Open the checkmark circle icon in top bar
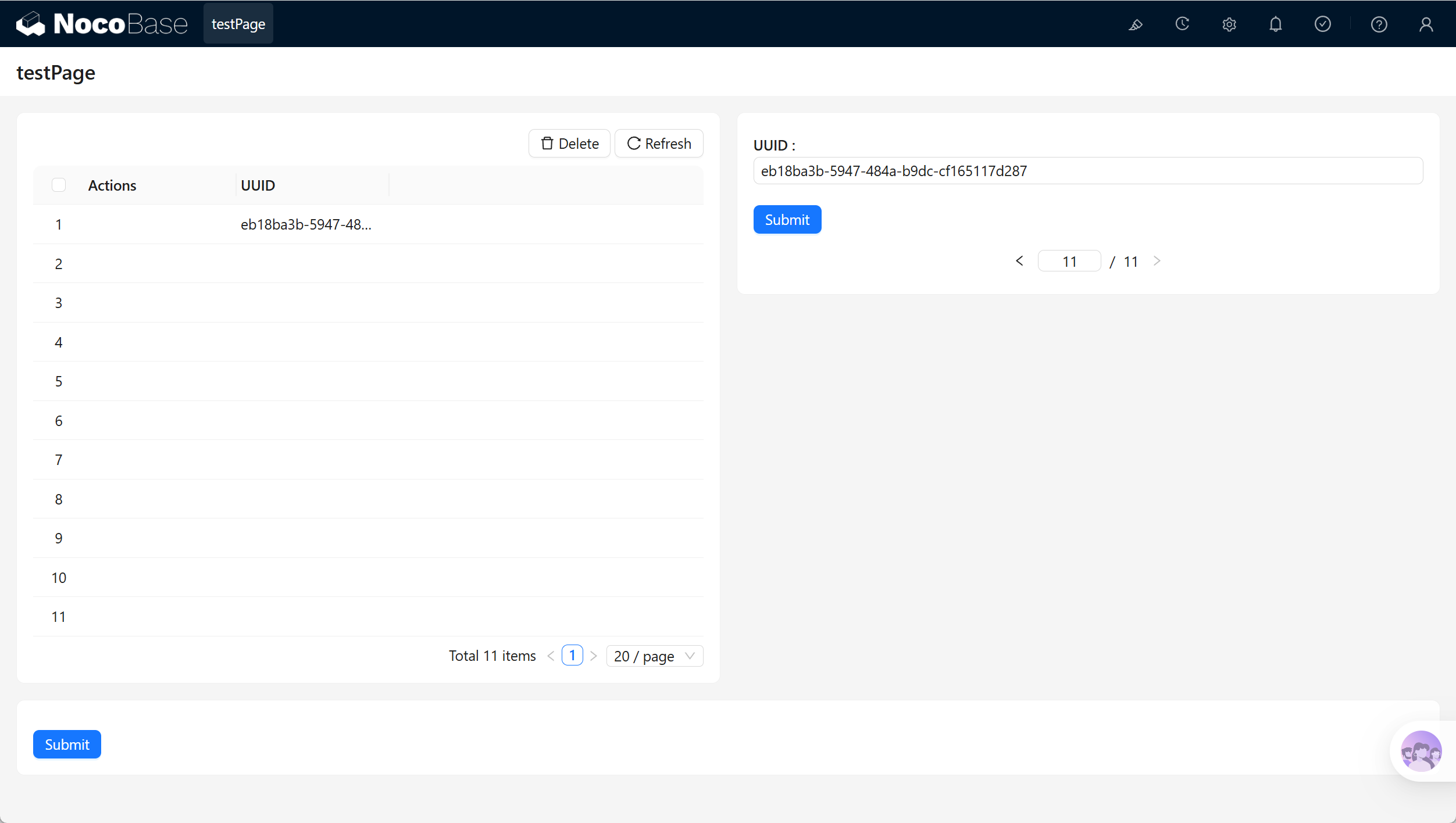Viewport: 1456px width, 823px height. point(1323,24)
